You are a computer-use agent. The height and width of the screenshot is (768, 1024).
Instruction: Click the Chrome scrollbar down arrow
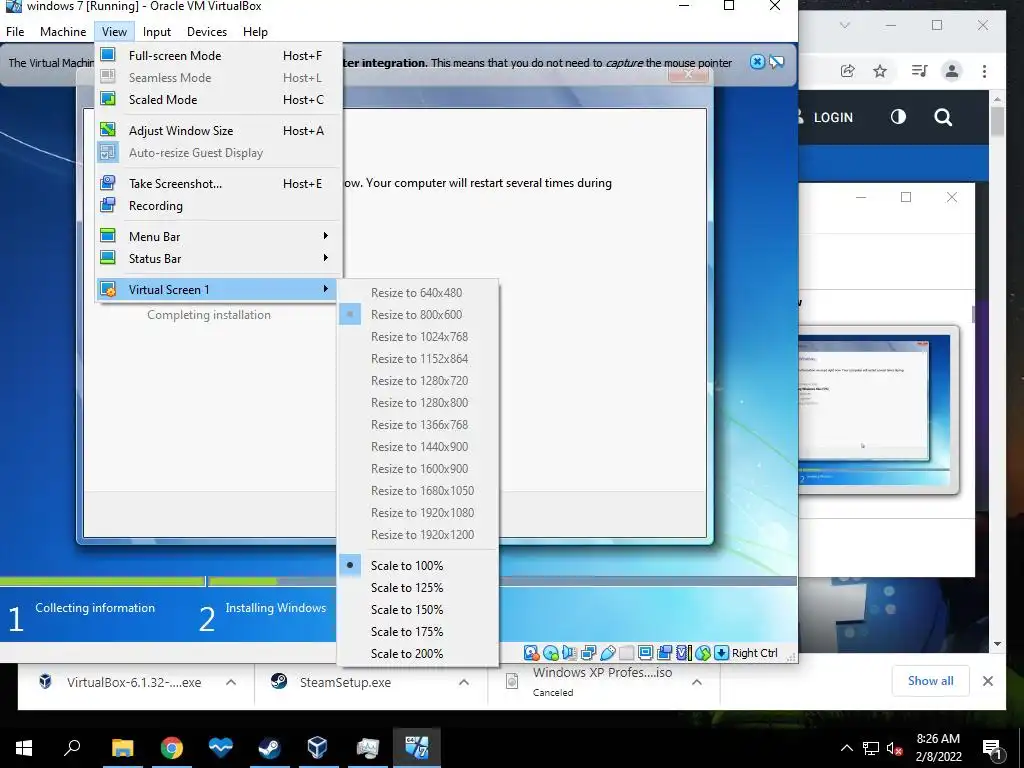[997, 644]
